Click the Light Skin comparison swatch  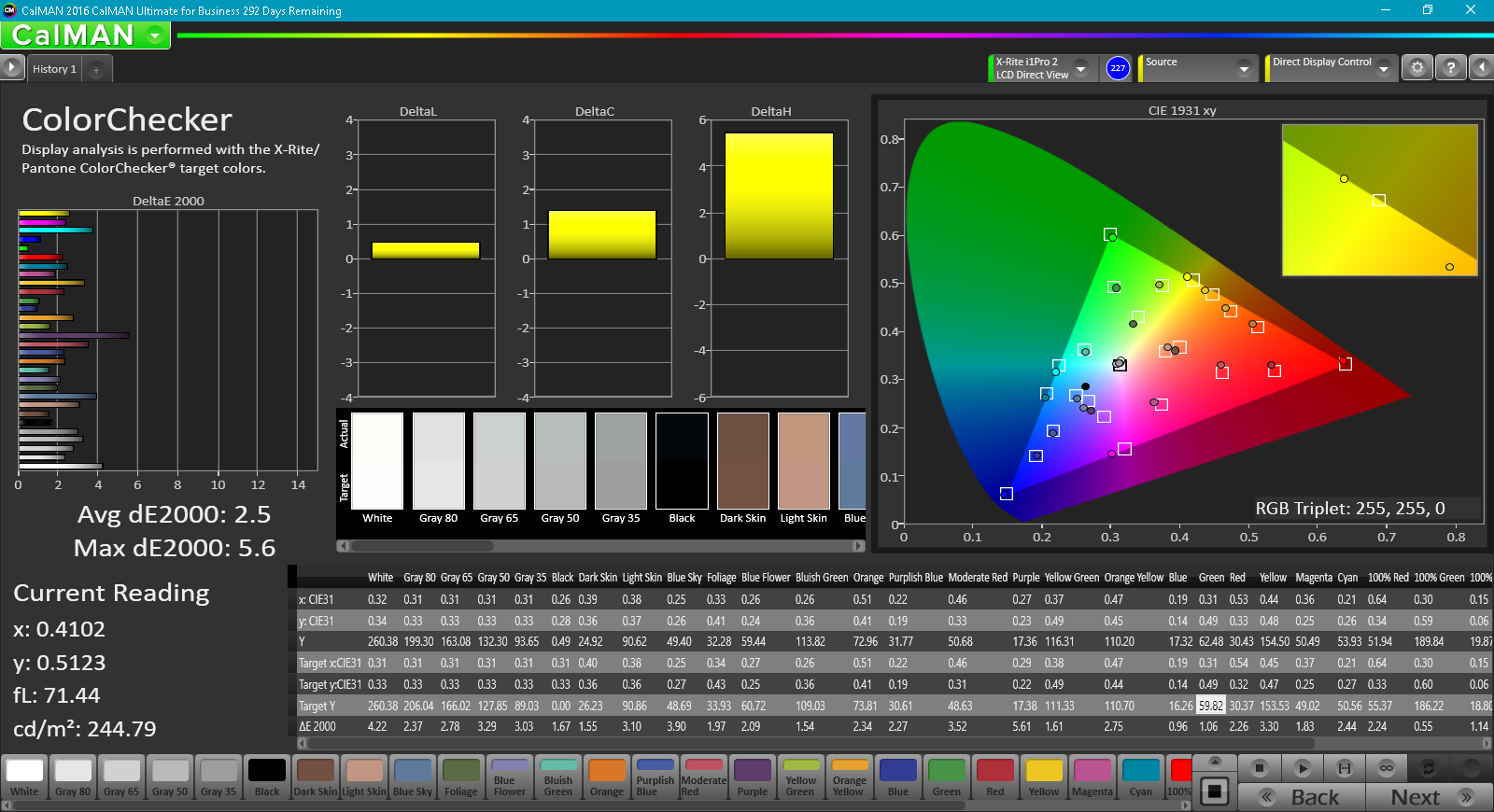(x=804, y=461)
